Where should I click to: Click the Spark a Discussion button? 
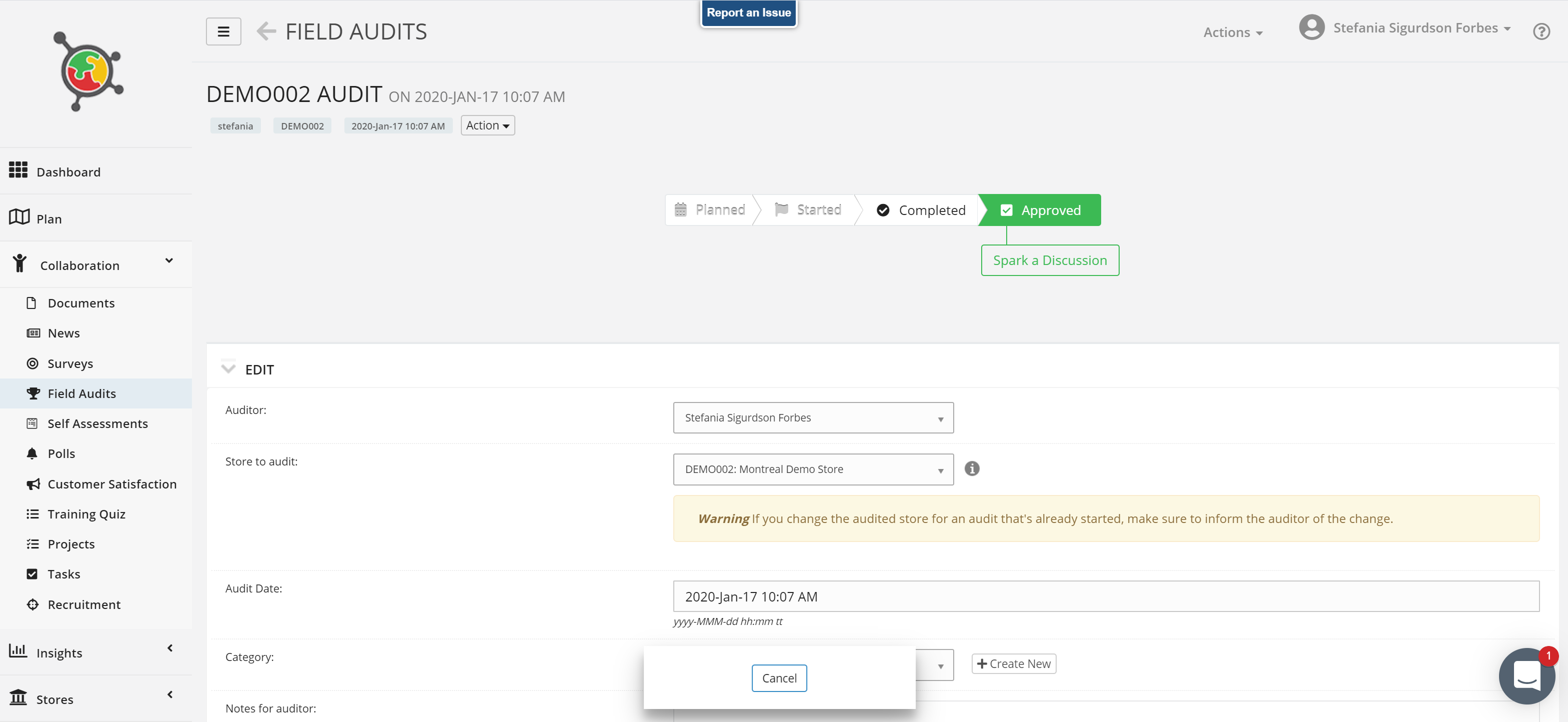click(x=1049, y=260)
